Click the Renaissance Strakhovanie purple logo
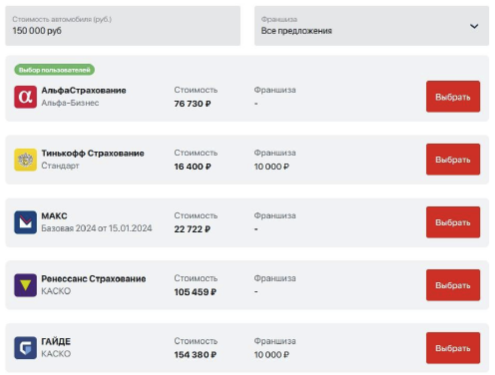 25,285
